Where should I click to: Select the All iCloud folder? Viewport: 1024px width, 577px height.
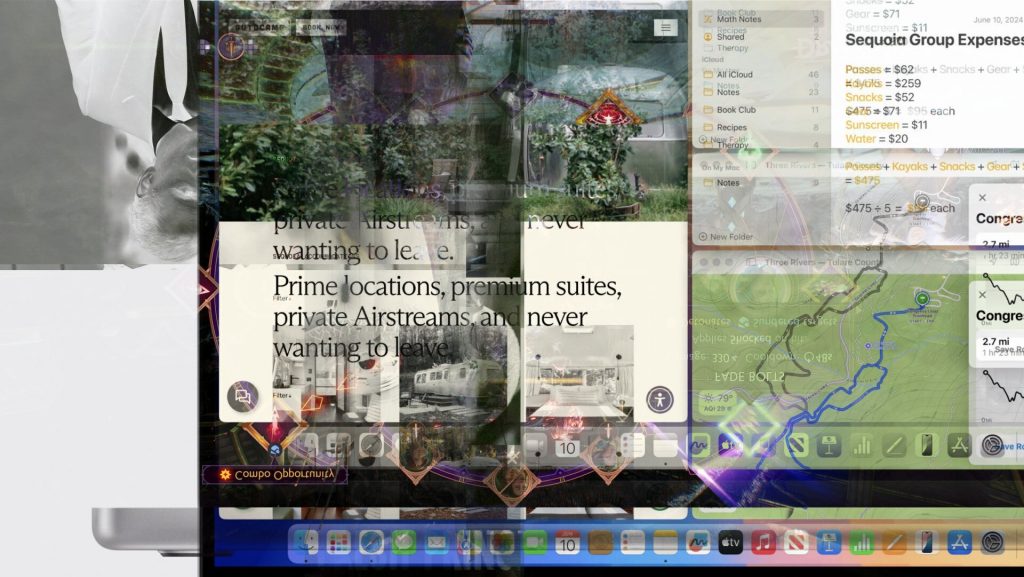pos(734,75)
